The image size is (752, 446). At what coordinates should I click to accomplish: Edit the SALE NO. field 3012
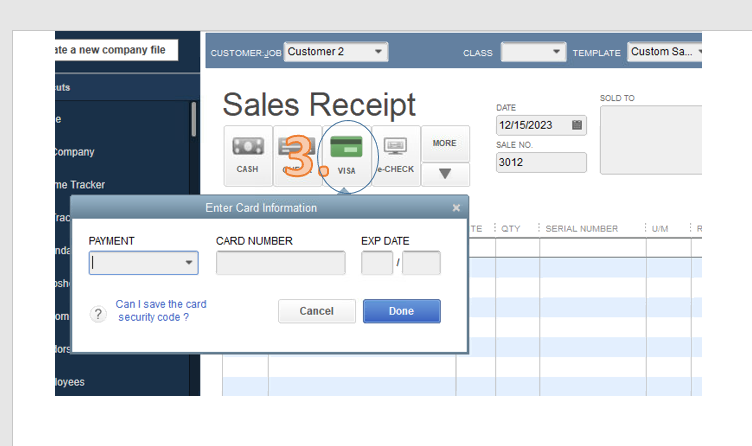point(541,162)
